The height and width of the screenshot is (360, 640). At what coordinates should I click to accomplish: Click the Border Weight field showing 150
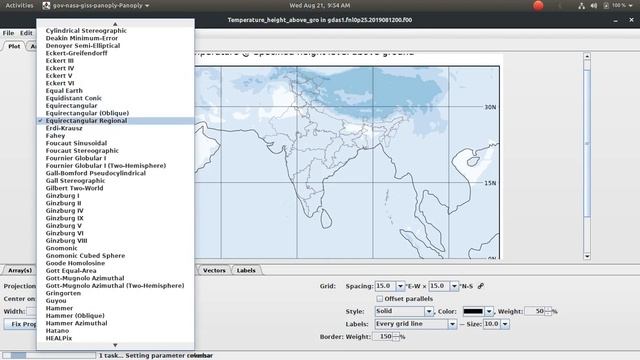click(x=383, y=337)
